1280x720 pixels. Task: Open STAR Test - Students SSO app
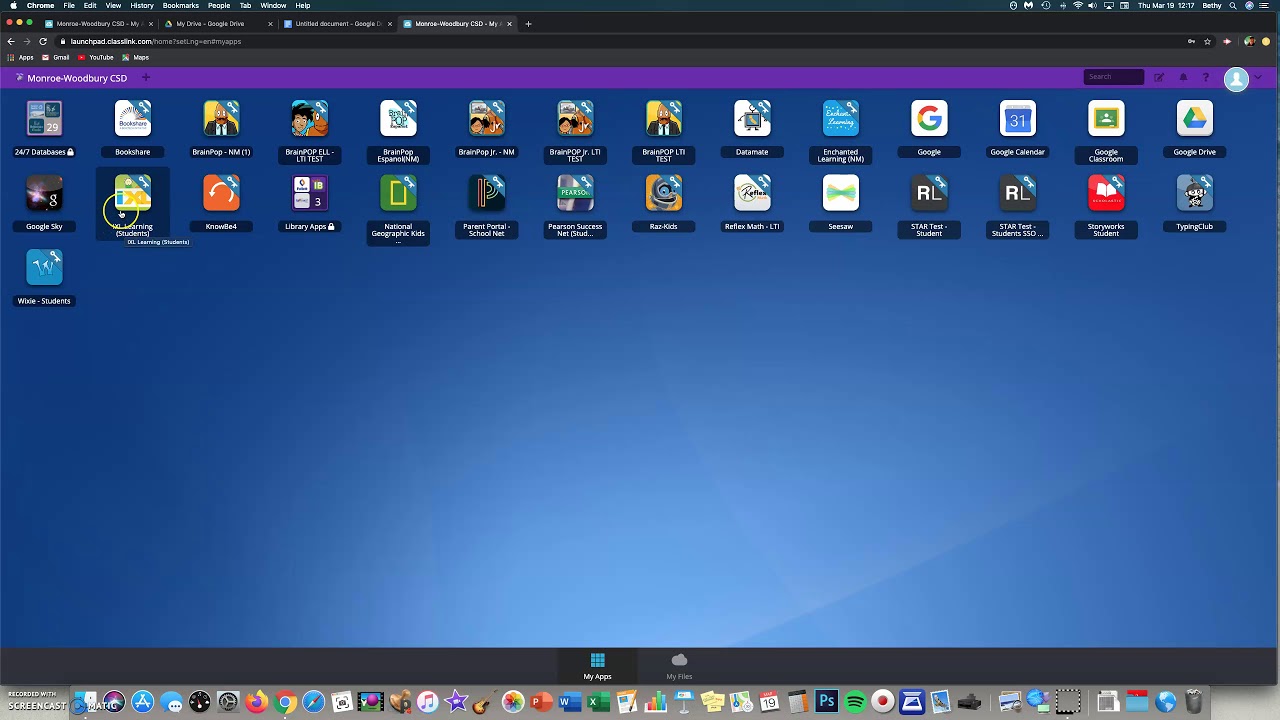[1017, 194]
